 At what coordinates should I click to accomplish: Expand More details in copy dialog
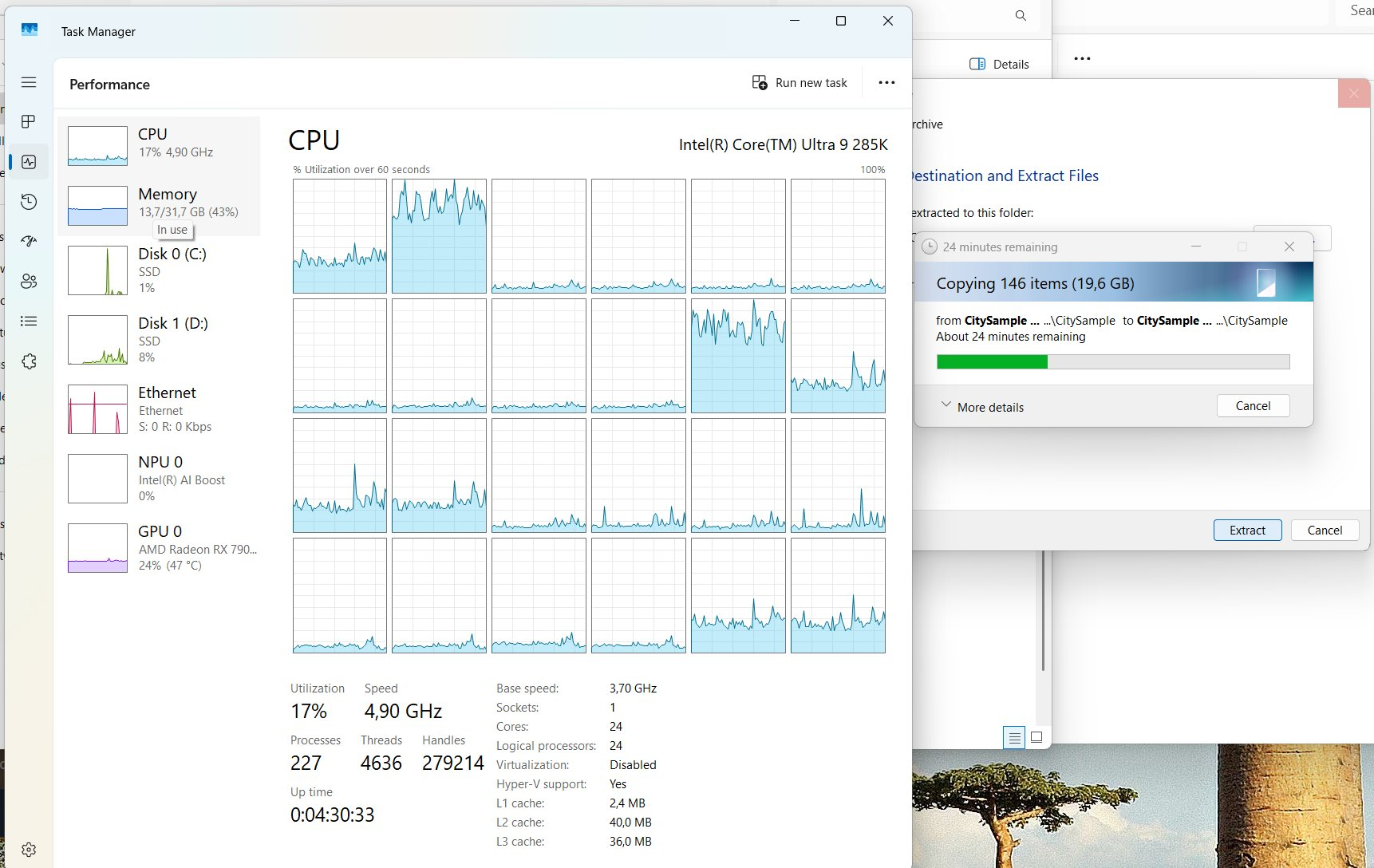click(x=982, y=407)
